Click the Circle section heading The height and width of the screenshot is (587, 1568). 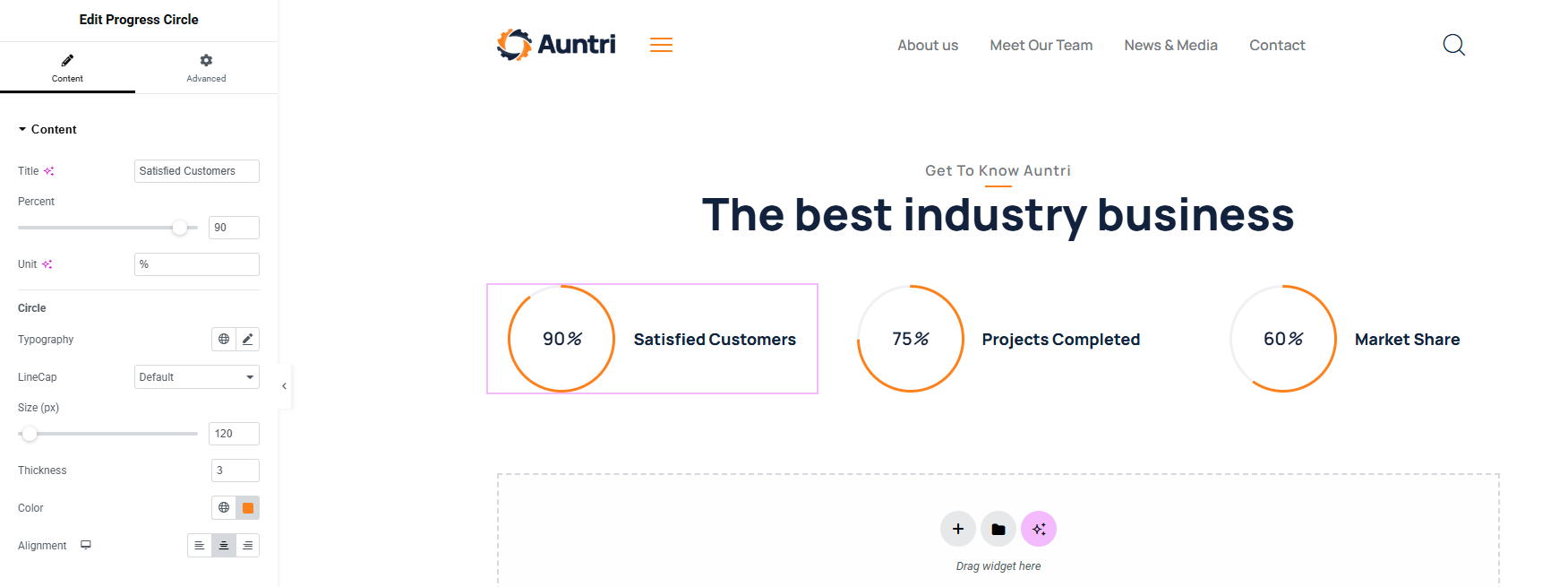(32, 308)
